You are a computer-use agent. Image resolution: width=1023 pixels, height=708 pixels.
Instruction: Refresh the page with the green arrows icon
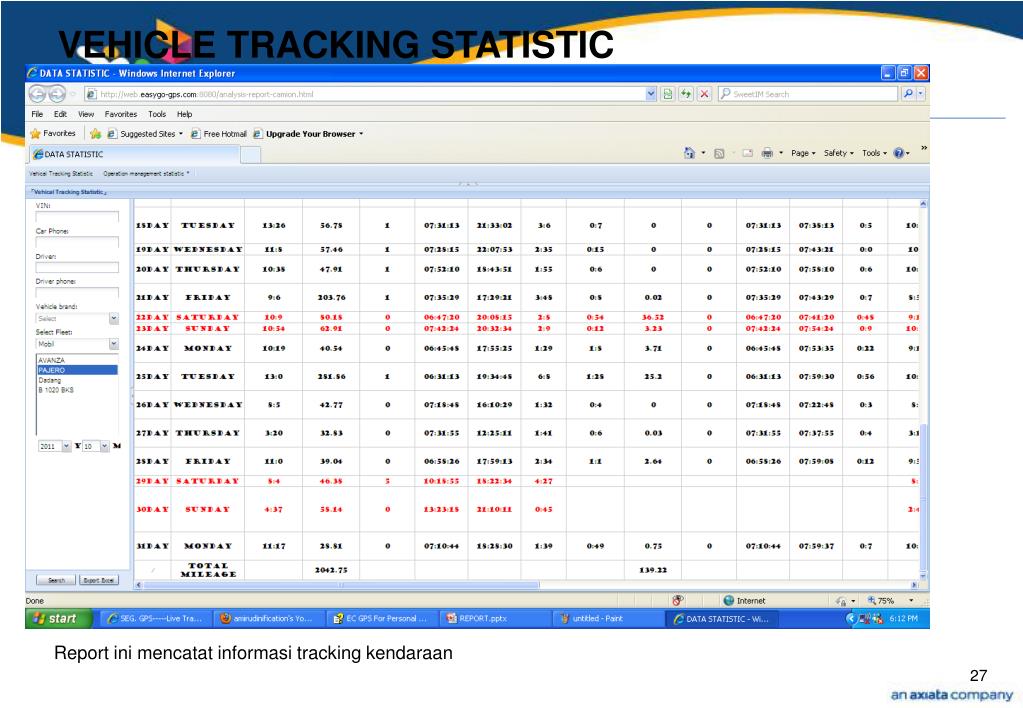tap(686, 94)
